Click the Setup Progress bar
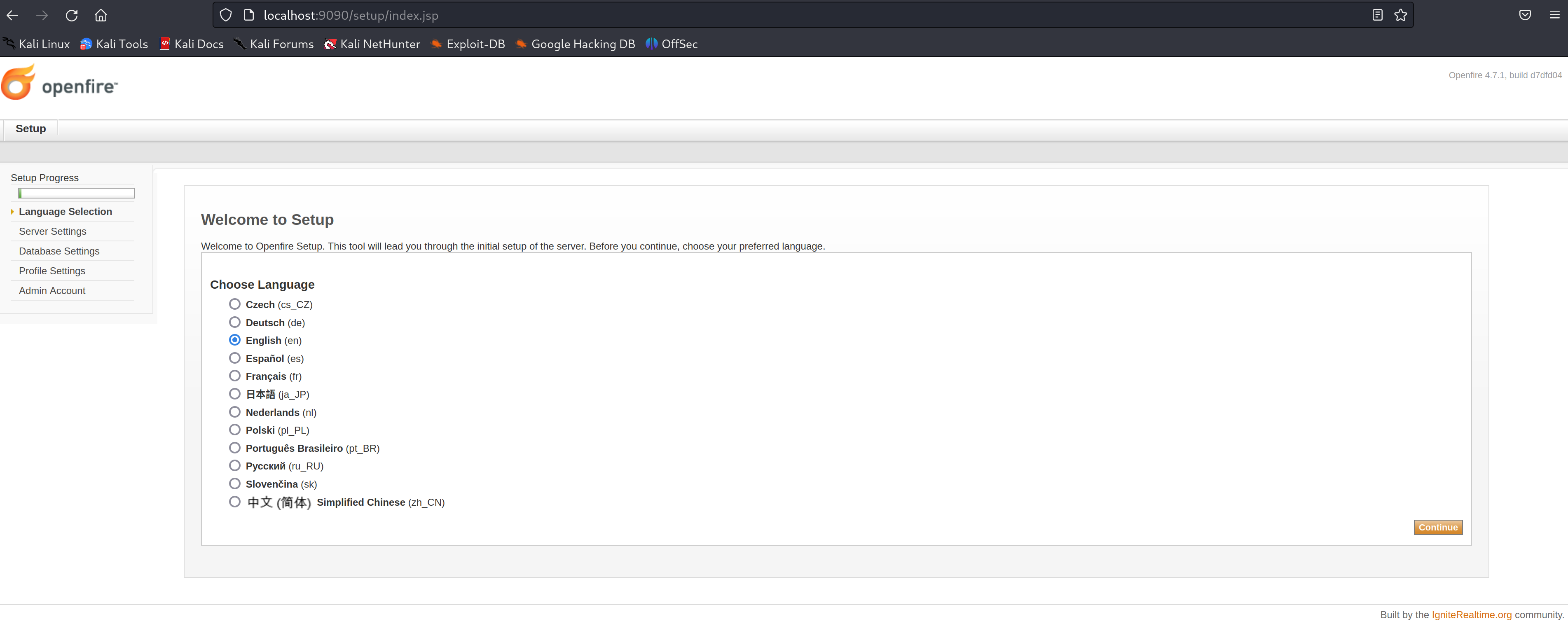 tap(77, 194)
